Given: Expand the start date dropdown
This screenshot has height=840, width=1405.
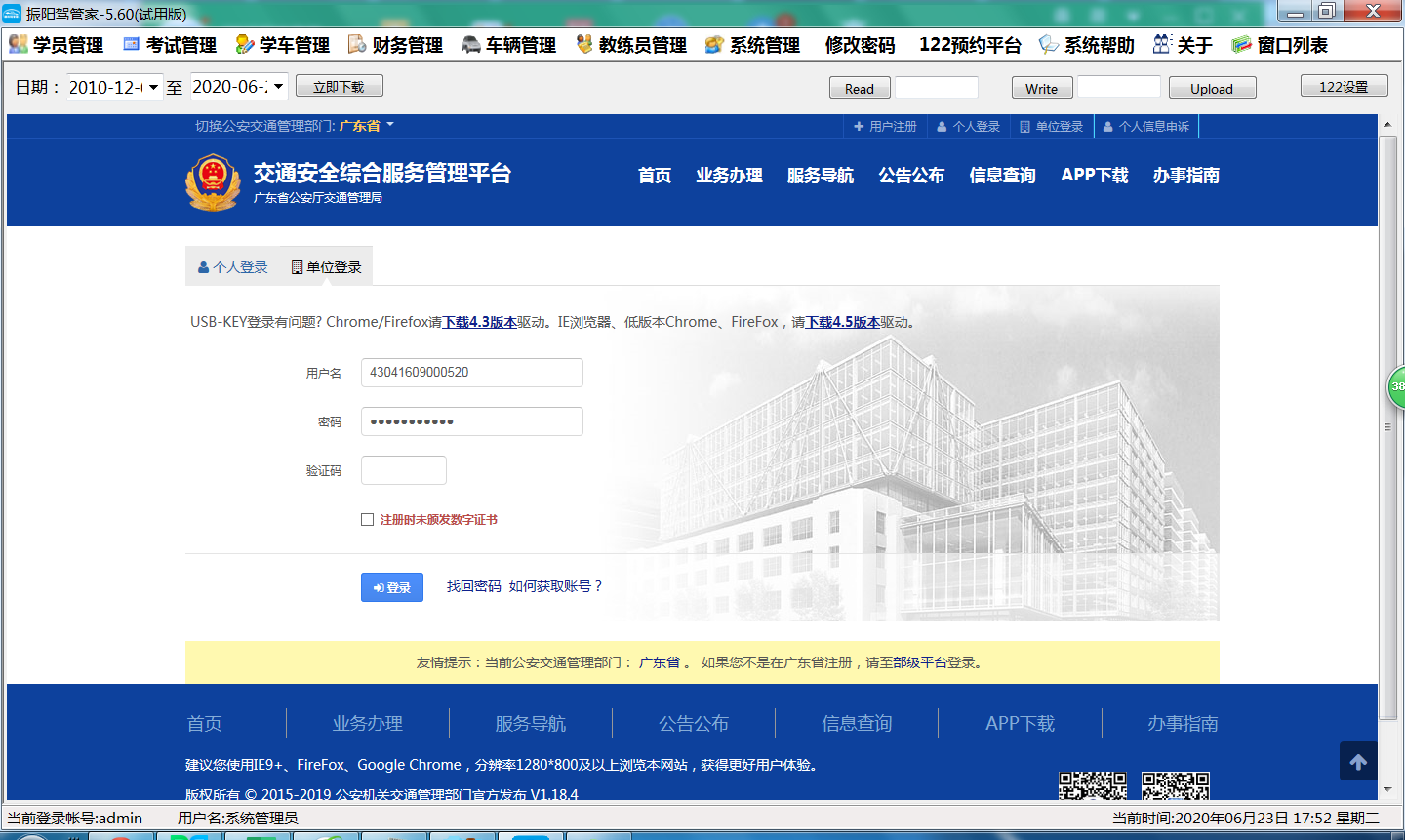Looking at the screenshot, I should (153, 87).
